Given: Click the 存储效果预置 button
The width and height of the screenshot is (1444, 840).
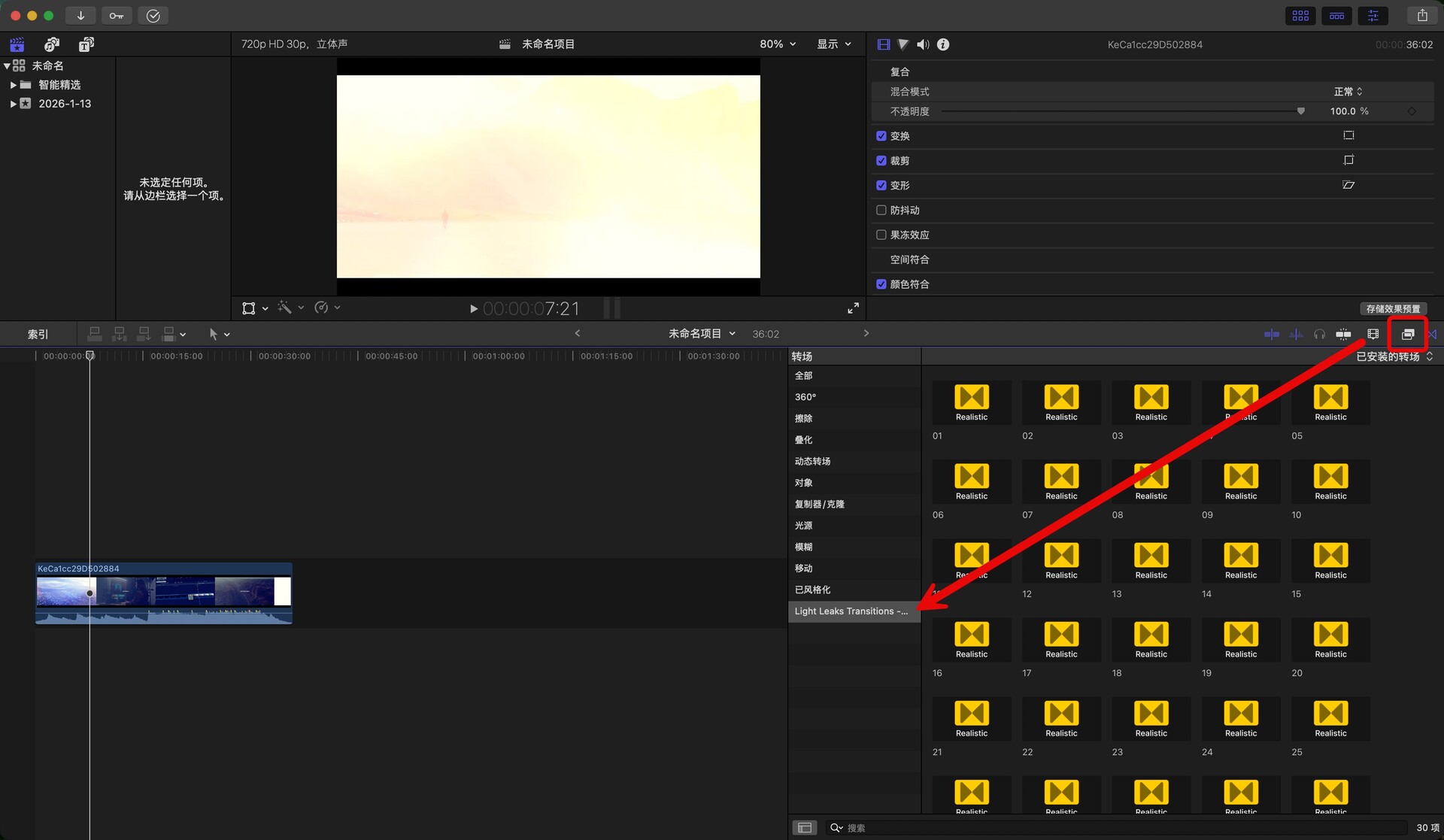Looking at the screenshot, I should coord(1393,308).
